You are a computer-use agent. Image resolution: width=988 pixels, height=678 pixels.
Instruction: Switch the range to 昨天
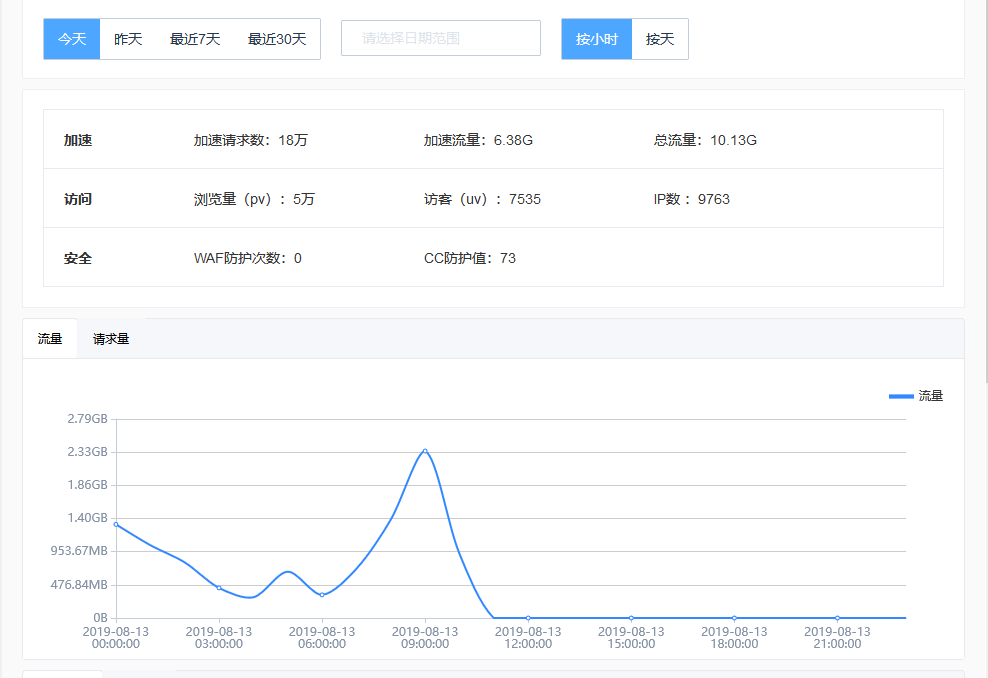click(128, 39)
